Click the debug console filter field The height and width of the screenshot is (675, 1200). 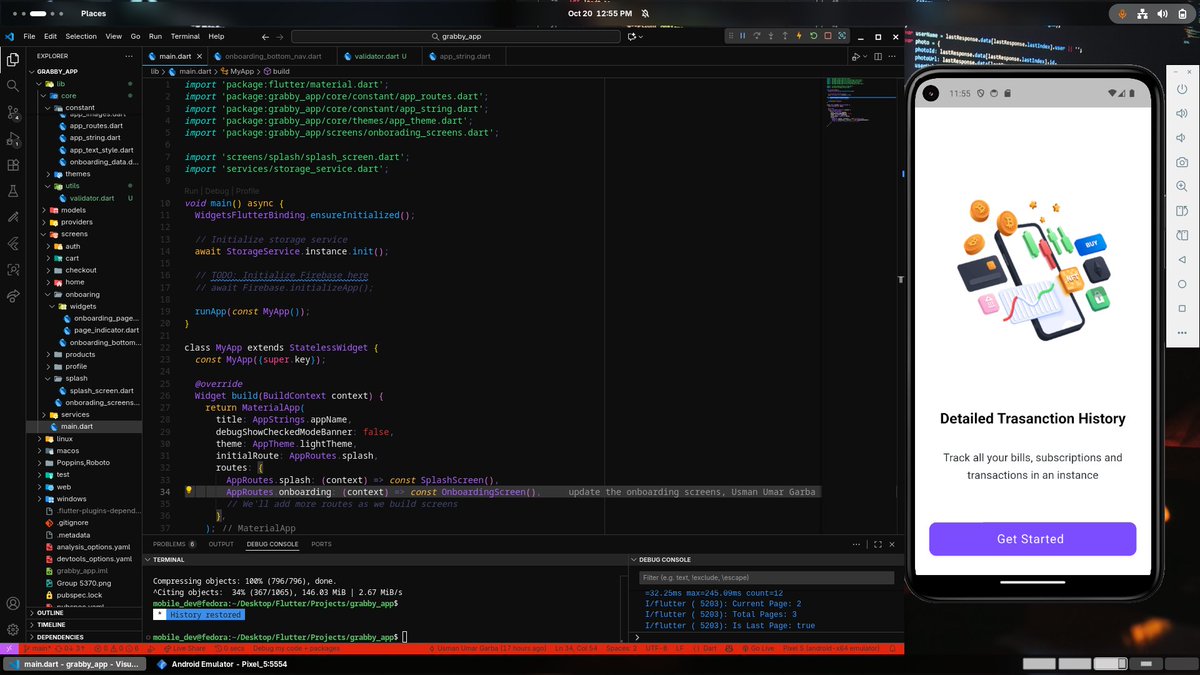tap(766, 578)
